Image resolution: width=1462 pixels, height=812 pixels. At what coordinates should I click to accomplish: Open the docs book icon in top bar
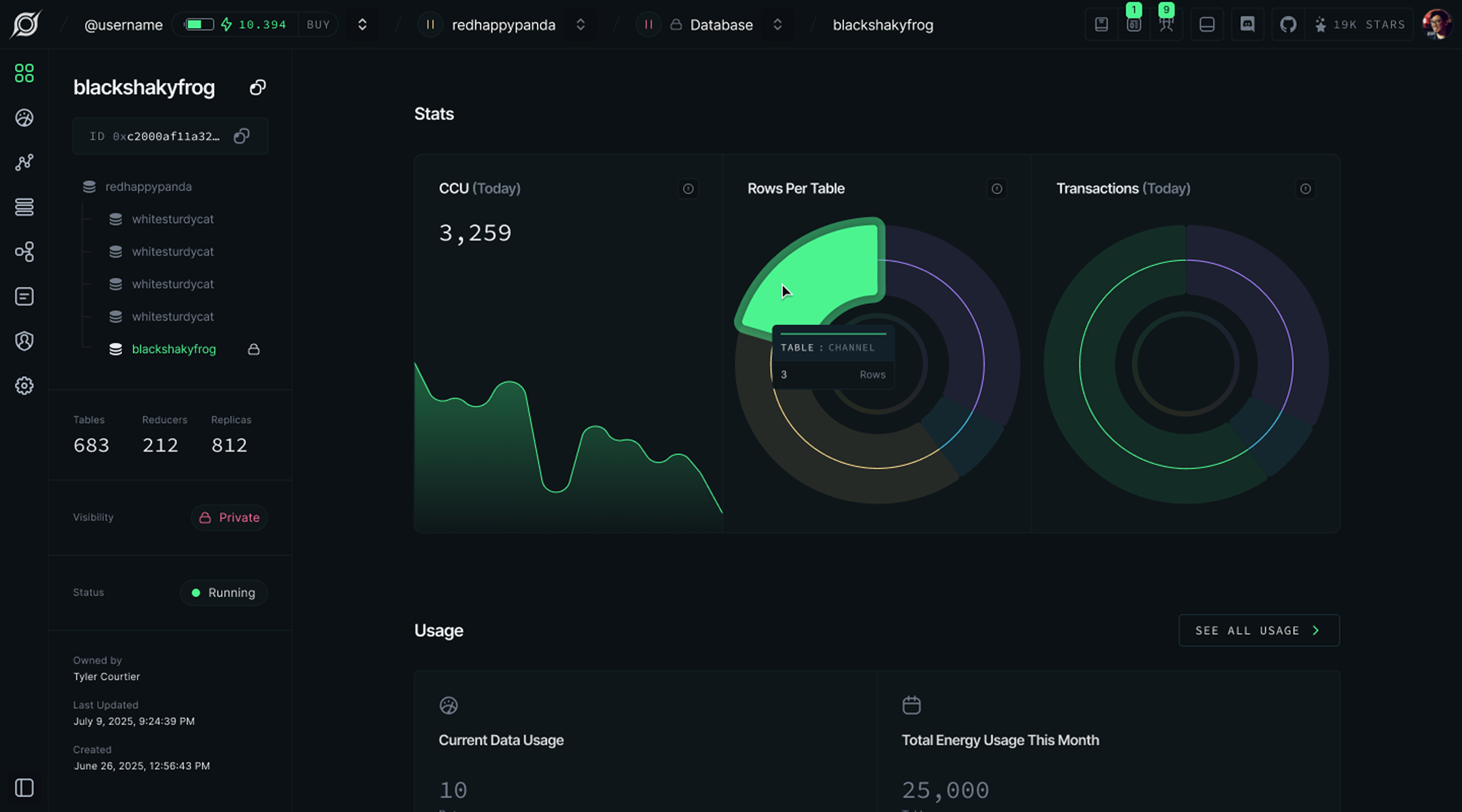click(x=1101, y=25)
